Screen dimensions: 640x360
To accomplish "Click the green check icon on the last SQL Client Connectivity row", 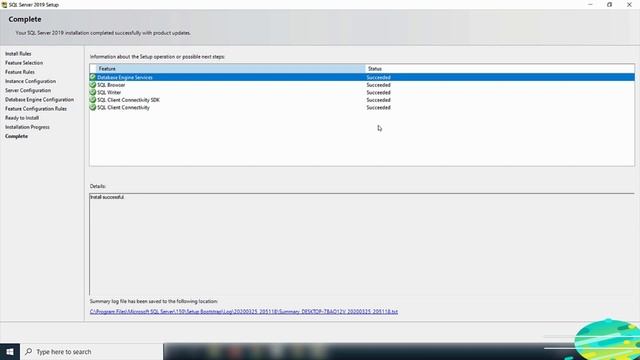I will point(93,107).
